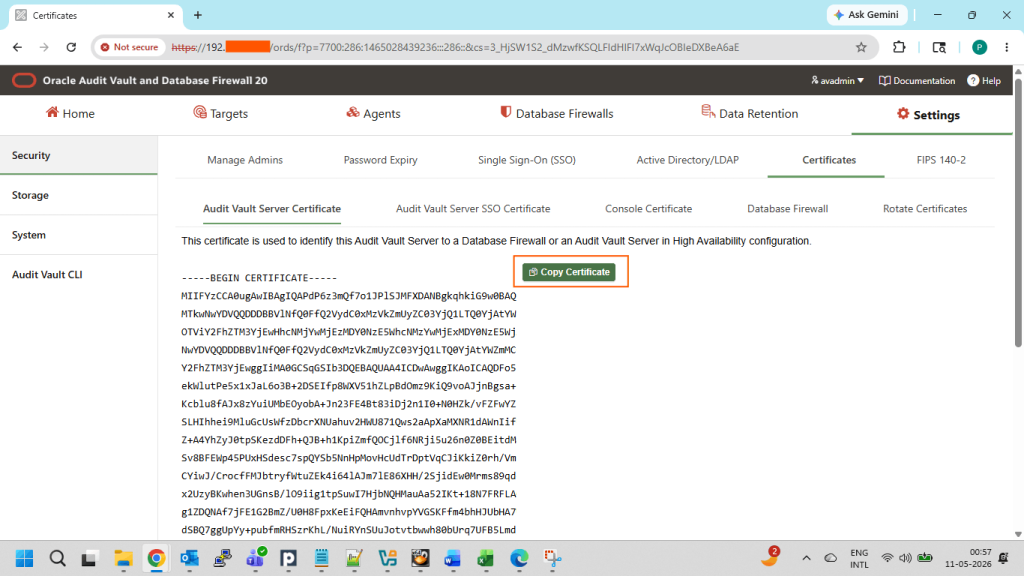Open the Password Expiry tab
This screenshot has height=576, width=1024.
[x=380, y=160]
